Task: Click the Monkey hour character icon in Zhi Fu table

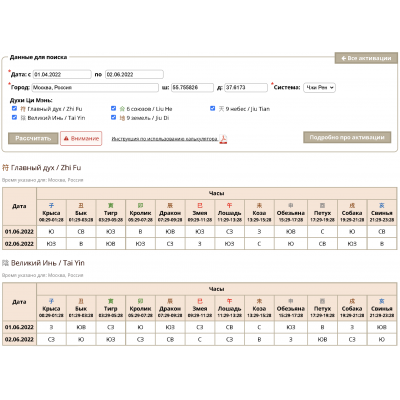Action: pyautogui.click(x=291, y=205)
